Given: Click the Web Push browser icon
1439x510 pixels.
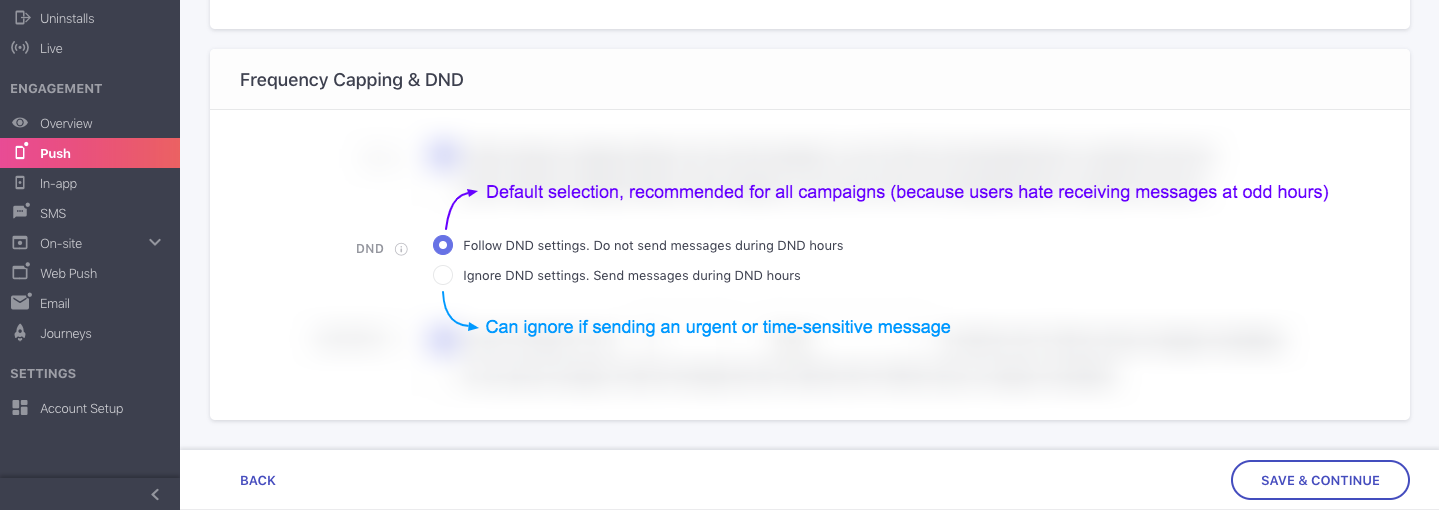Looking at the screenshot, I should point(20,272).
